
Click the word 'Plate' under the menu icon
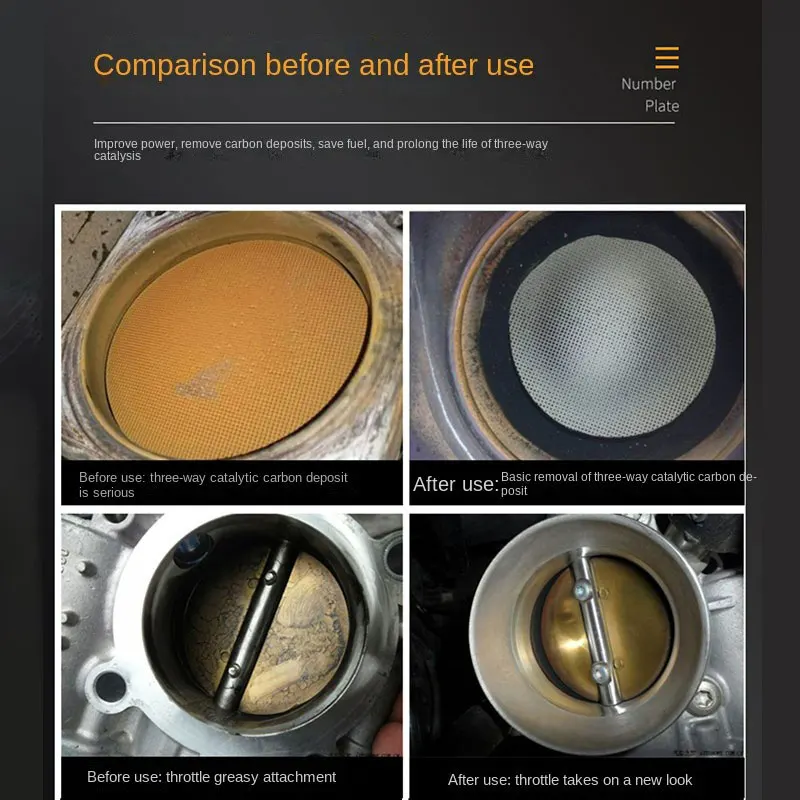662,106
